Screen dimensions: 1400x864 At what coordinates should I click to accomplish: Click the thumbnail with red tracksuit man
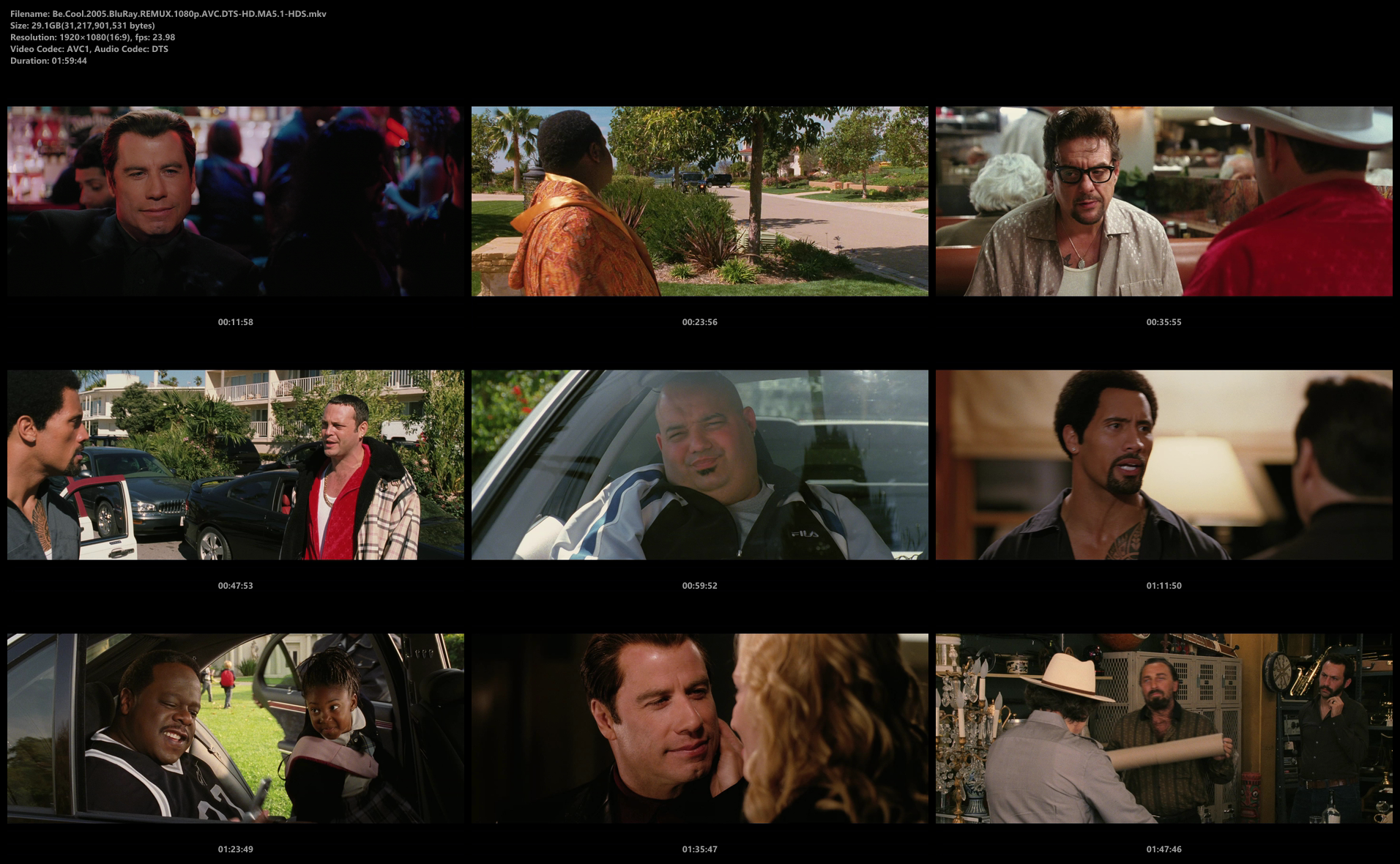pos(235,465)
